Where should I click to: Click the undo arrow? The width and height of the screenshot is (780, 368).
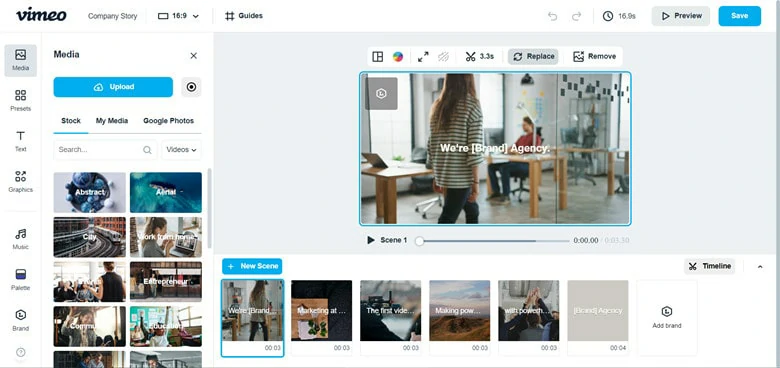tap(553, 16)
